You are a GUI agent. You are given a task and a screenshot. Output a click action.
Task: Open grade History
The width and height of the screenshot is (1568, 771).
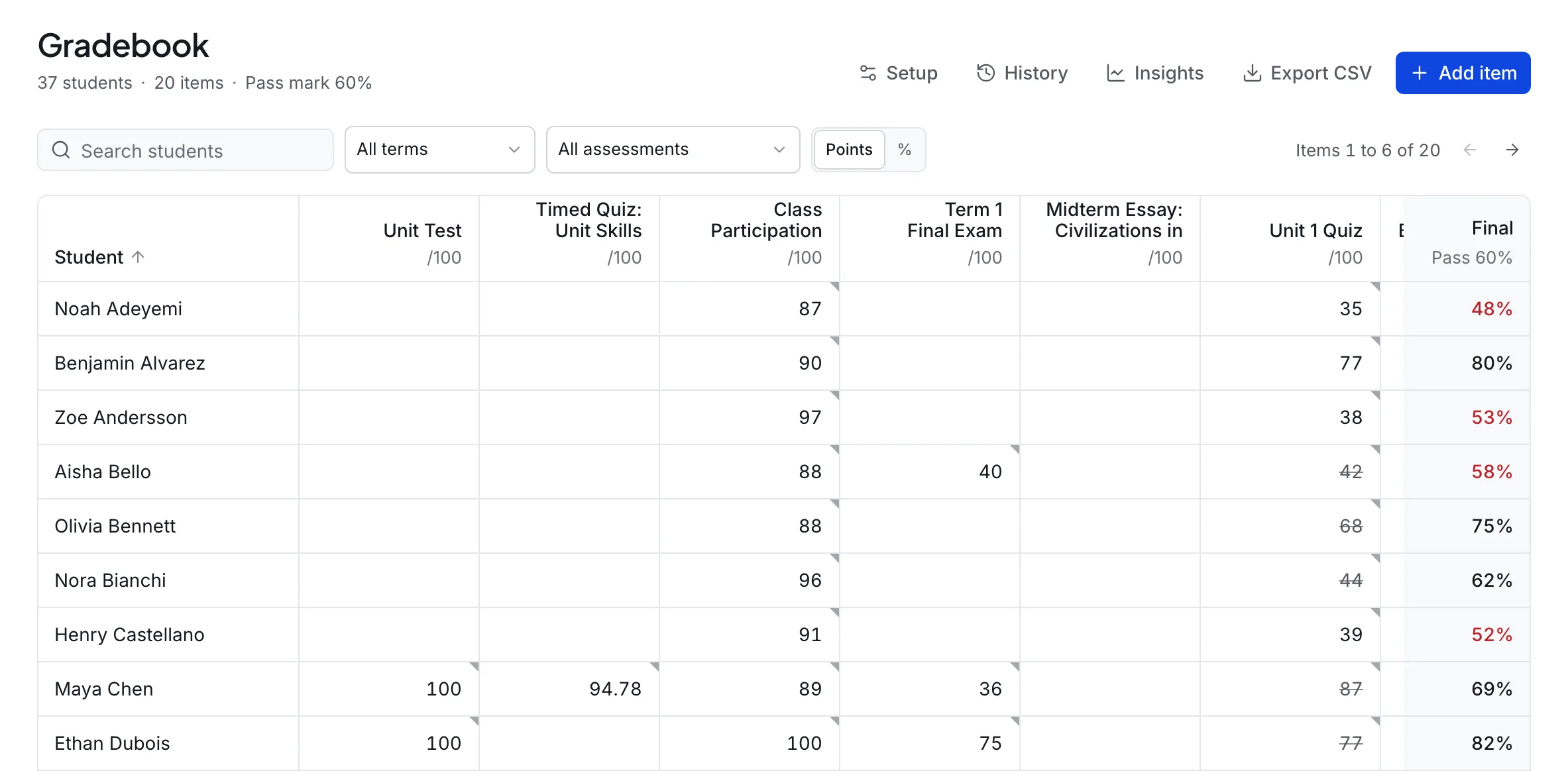pyautogui.click(x=1023, y=73)
